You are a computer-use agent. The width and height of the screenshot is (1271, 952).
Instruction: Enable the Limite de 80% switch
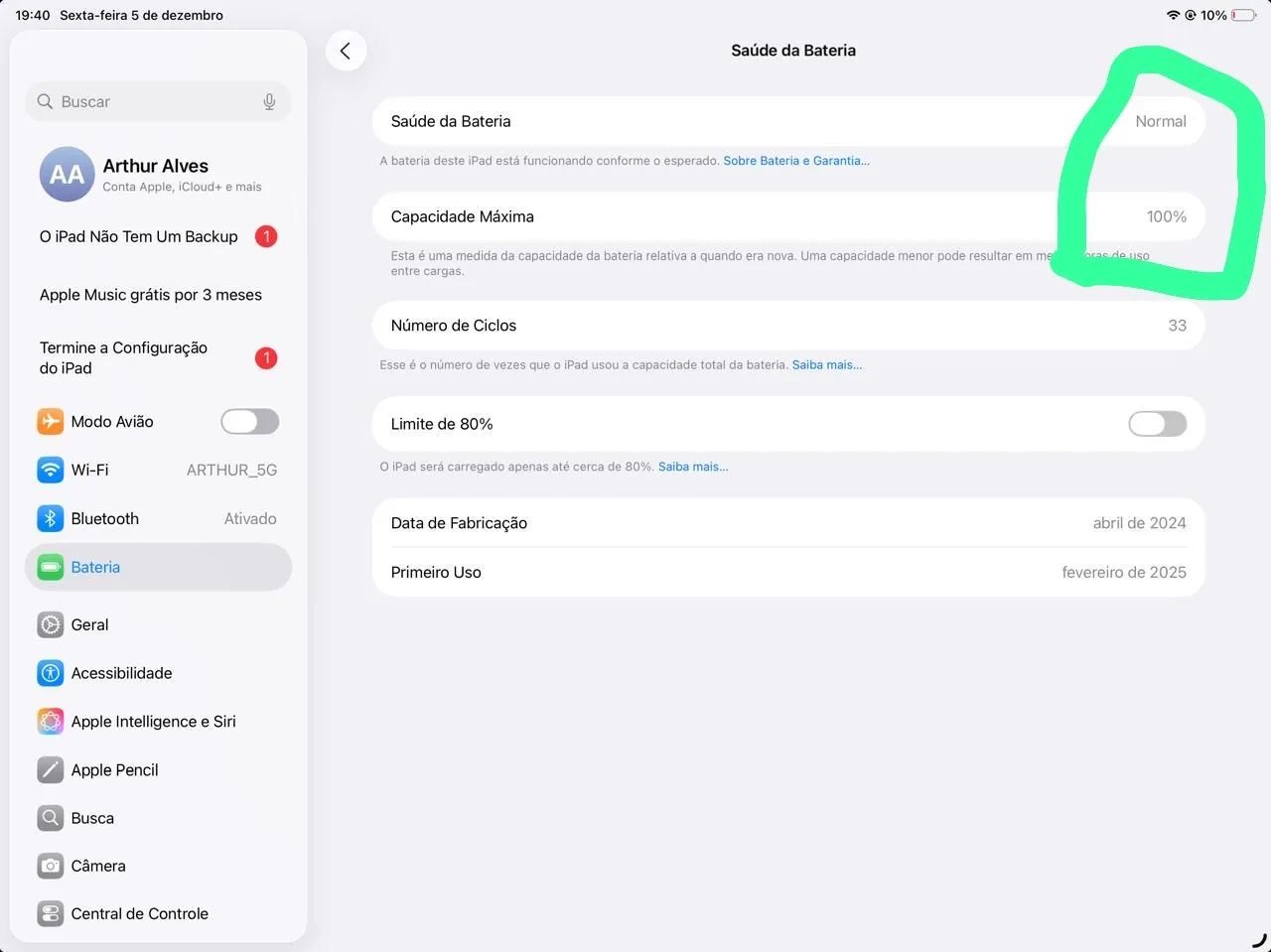[x=1158, y=424]
